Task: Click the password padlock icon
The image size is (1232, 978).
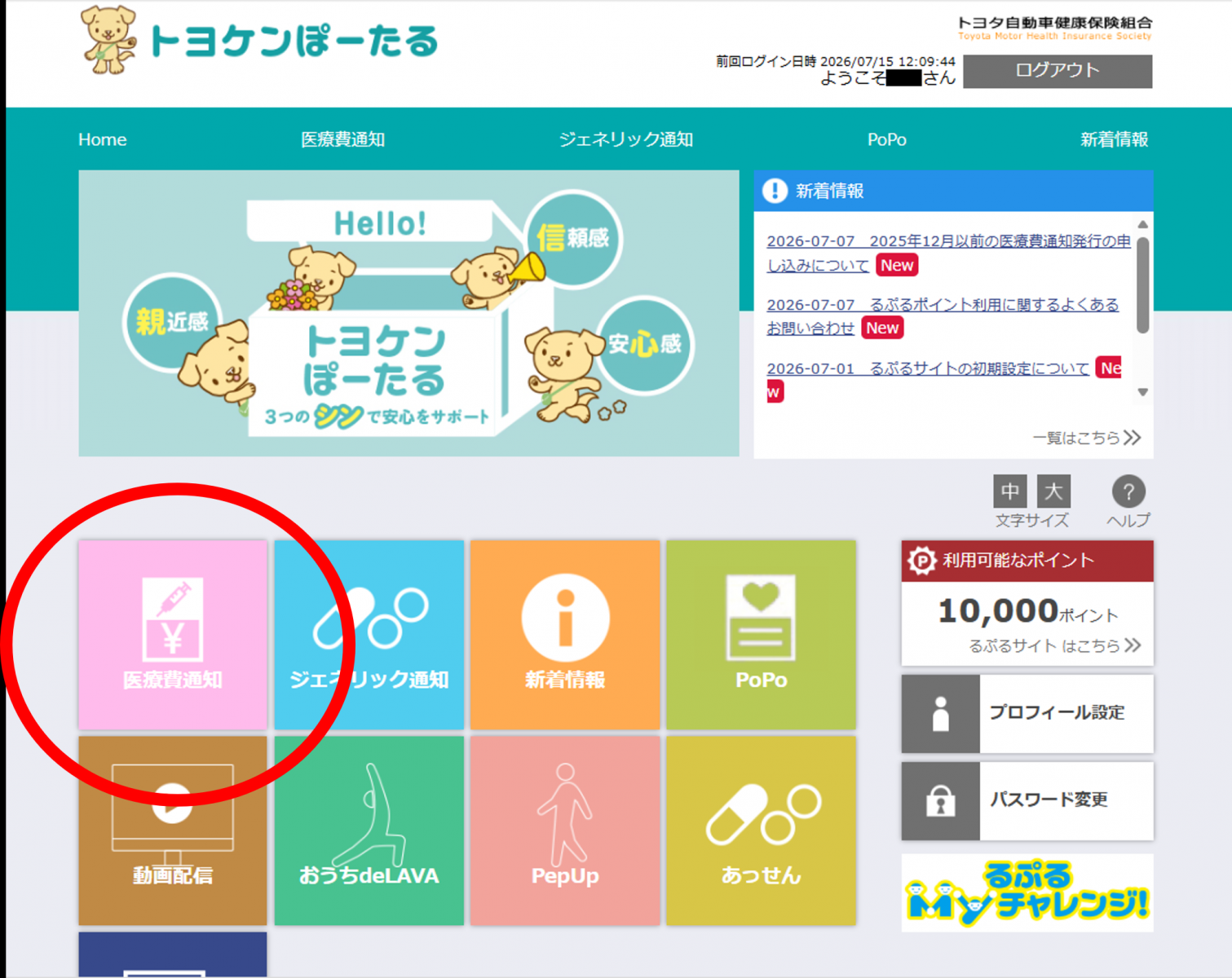Action: point(941,801)
